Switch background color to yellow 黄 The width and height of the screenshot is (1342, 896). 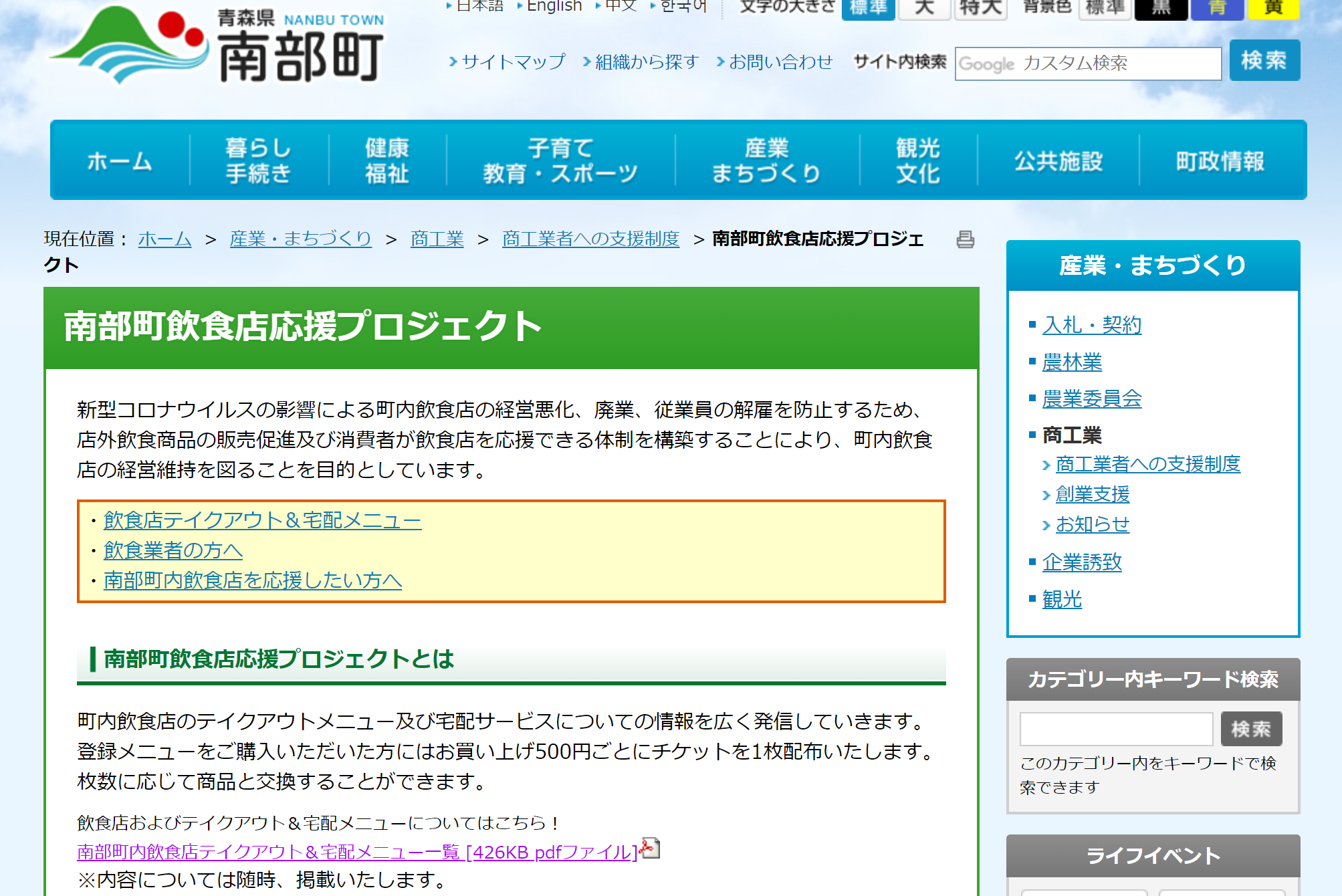[1273, 8]
